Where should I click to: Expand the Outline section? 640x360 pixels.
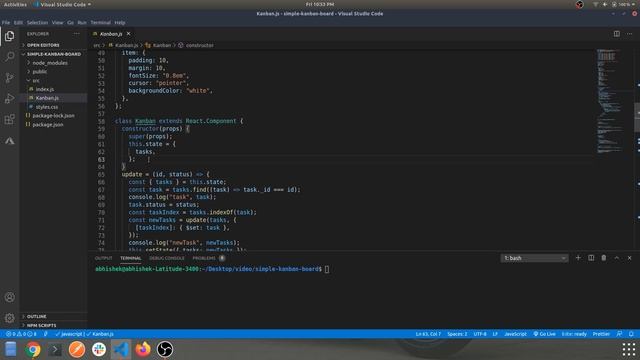[x=53, y=316]
